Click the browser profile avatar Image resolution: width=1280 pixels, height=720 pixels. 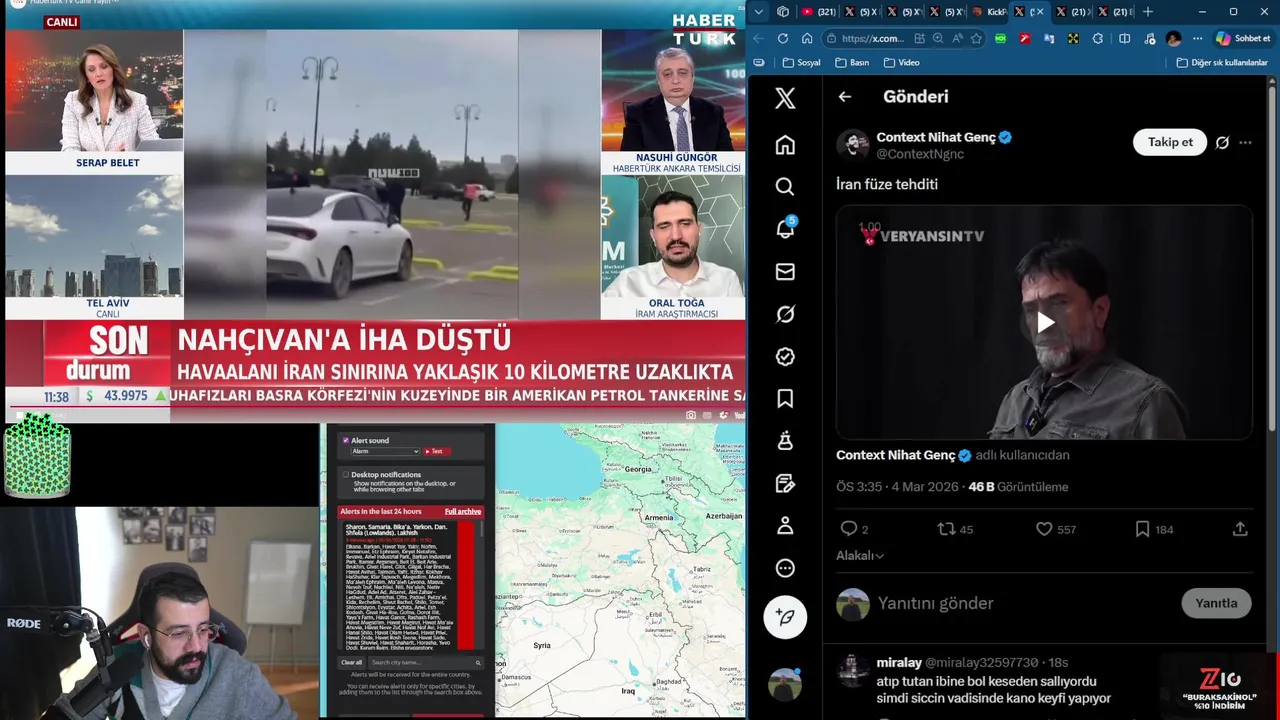(x=1173, y=38)
